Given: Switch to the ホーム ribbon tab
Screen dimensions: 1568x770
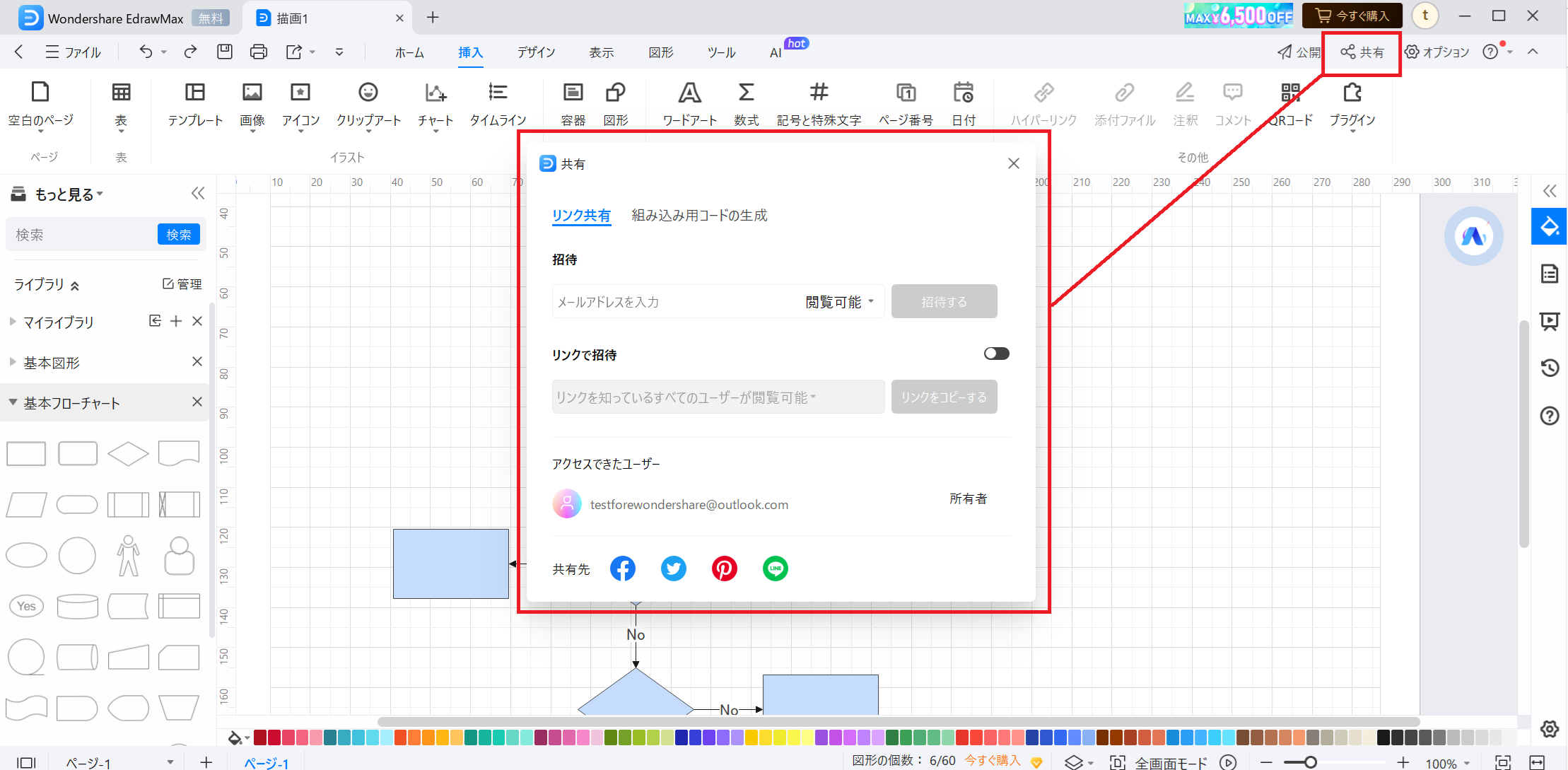Looking at the screenshot, I should (409, 52).
